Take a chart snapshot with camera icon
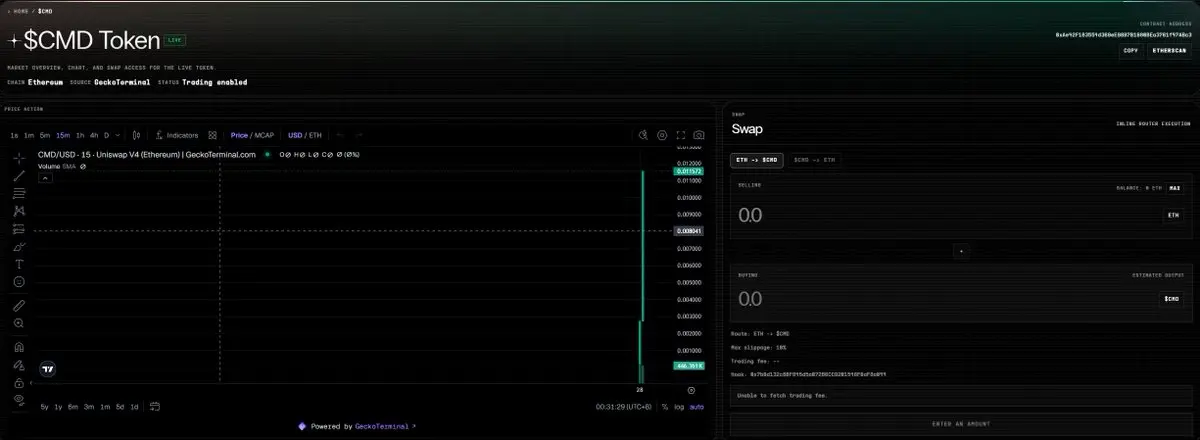The height and width of the screenshot is (440, 1200). click(698, 135)
